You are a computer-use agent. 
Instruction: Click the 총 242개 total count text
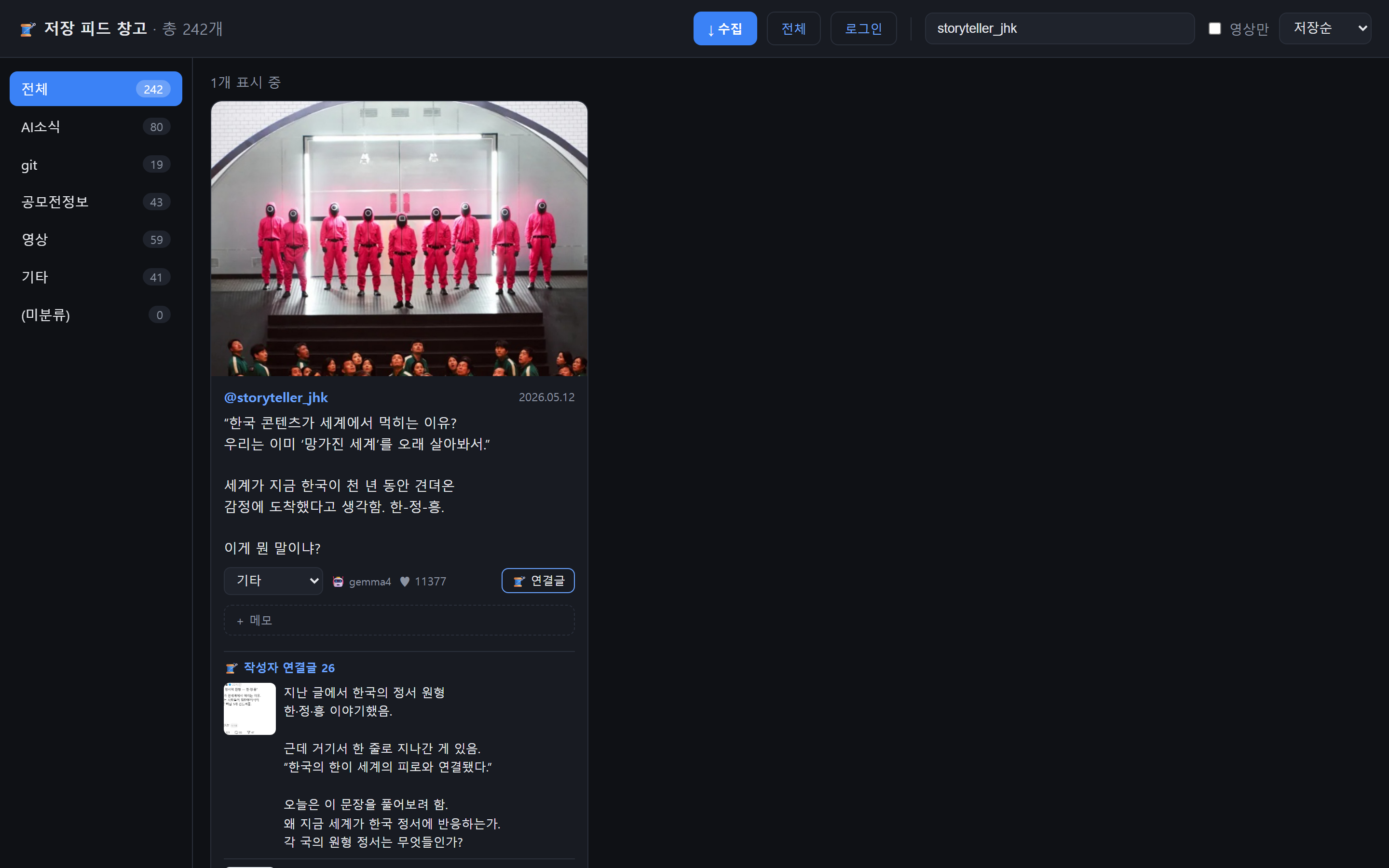[x=192, y=29]
